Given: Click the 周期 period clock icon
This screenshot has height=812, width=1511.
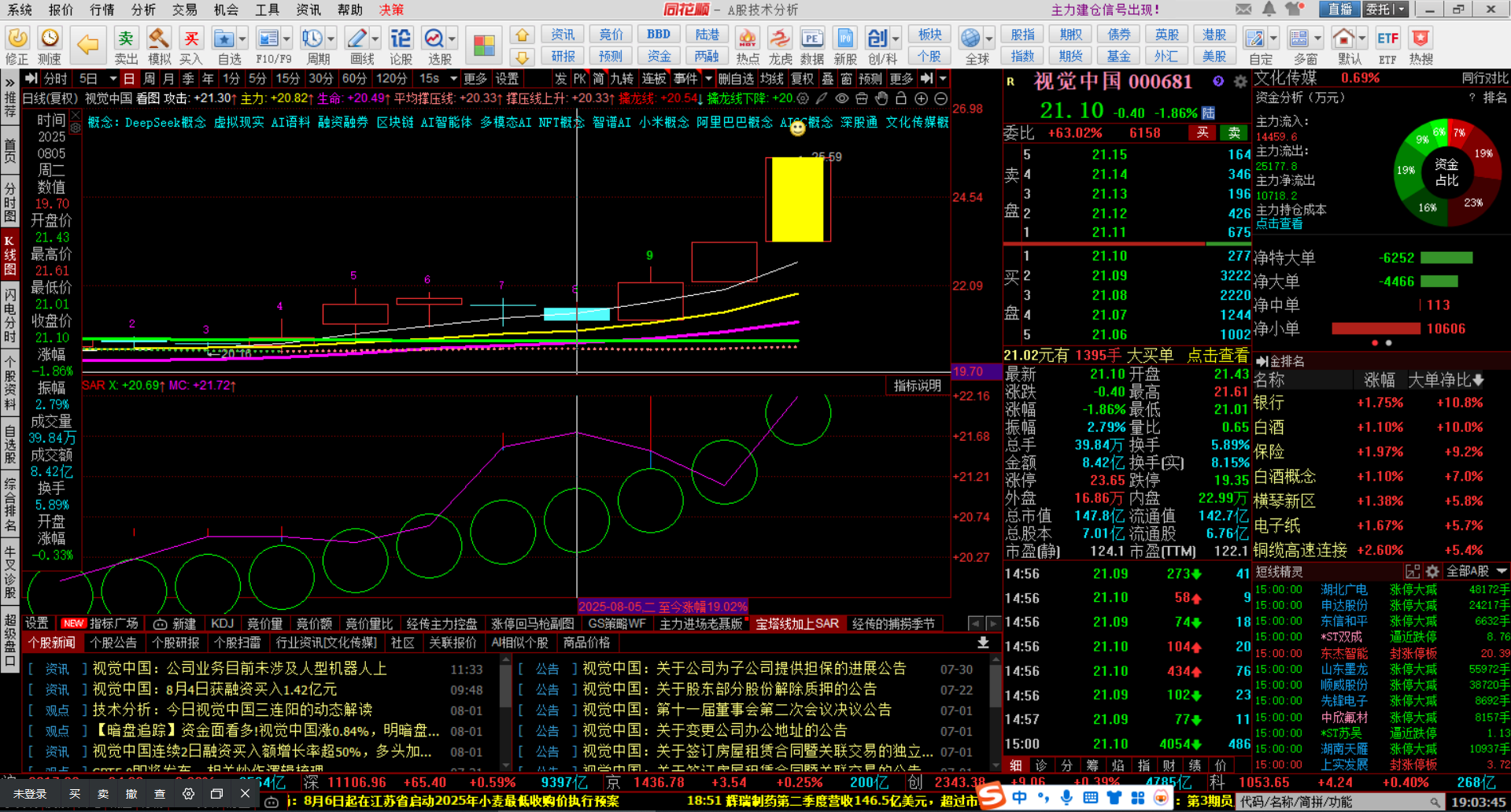Looking at the screenshot, I should pos(312,39).
